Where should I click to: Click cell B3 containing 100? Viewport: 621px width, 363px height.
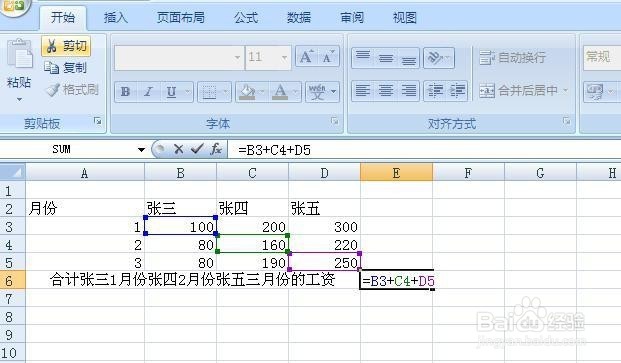click(x=181, y=226)
